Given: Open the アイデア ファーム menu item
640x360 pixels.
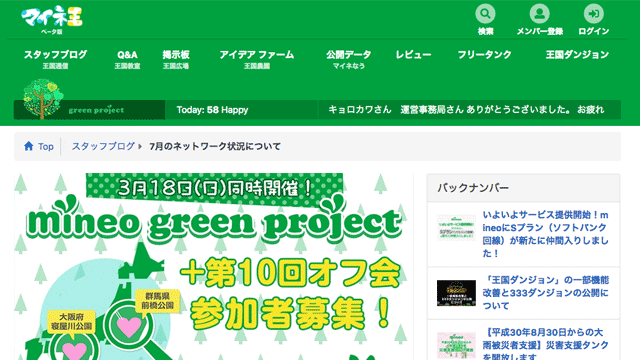Looking at the screenshot, I should 257,59.
